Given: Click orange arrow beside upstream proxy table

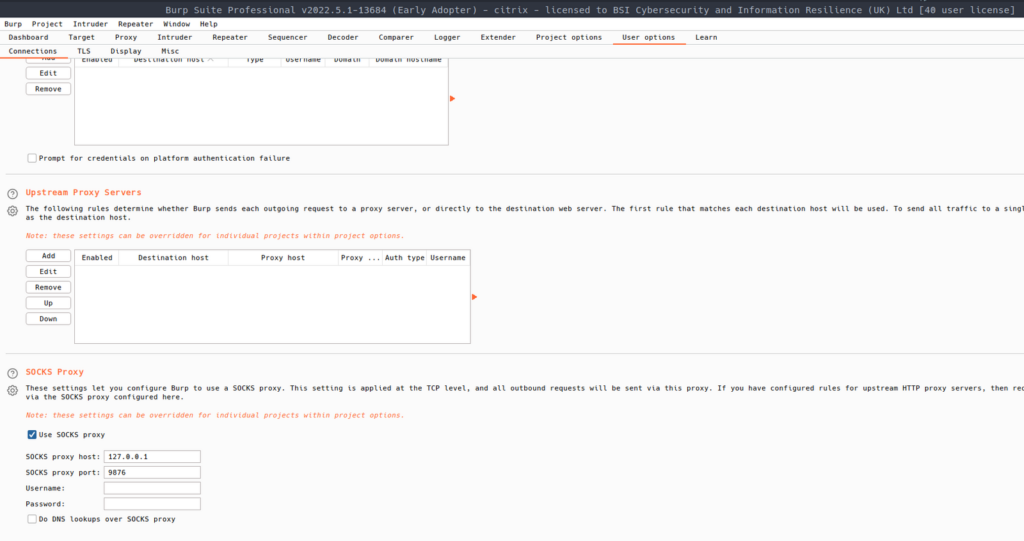Looking at the screenshot, I should coord(474,297).
